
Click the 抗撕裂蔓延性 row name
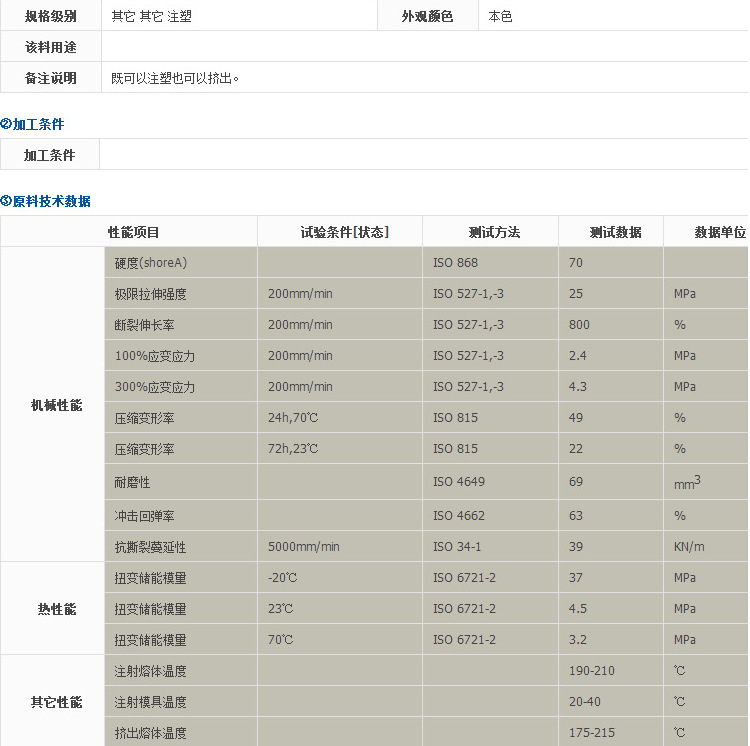click(150, 547)
